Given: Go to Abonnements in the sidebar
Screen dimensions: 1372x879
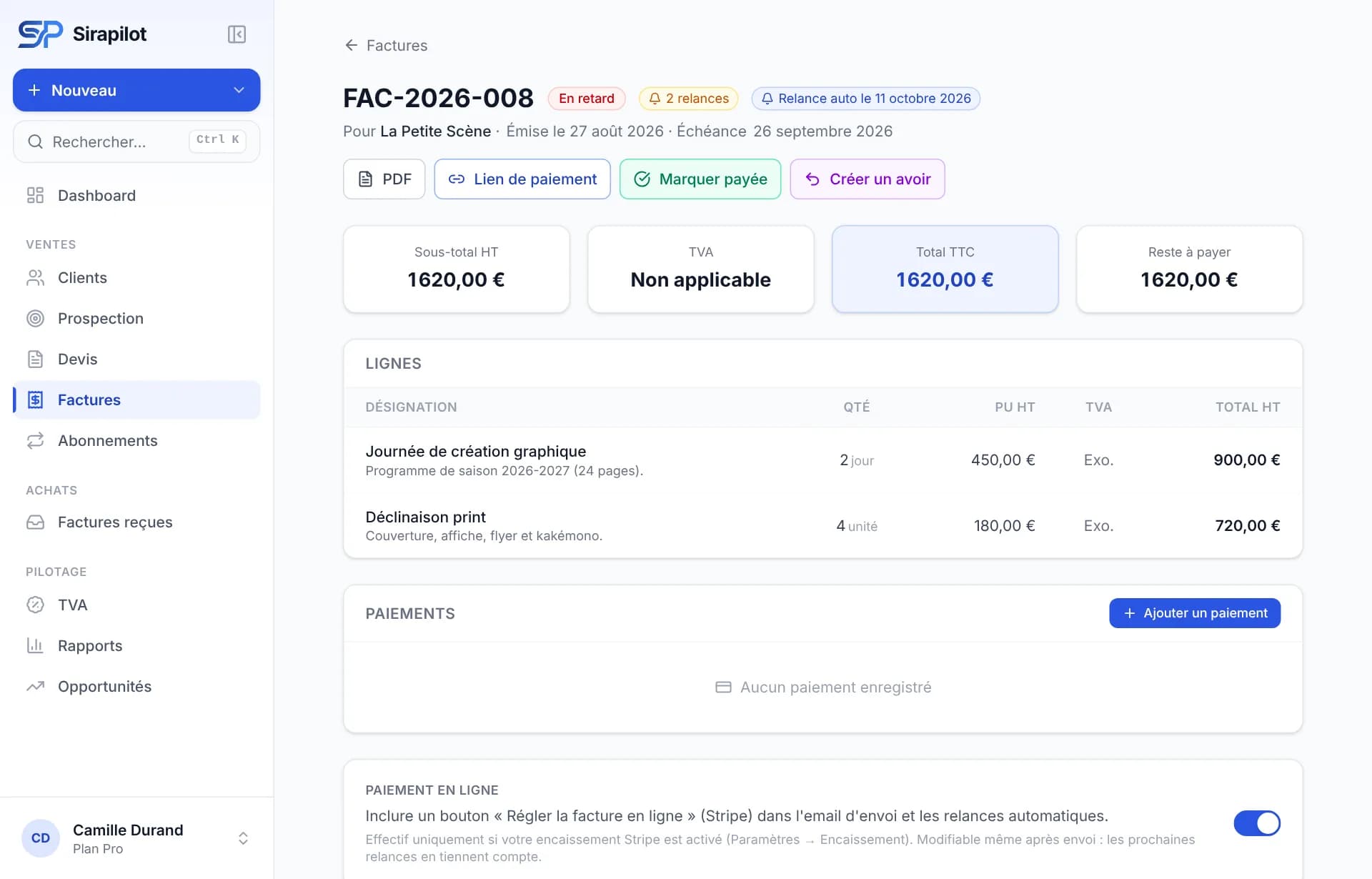Looking at the screenshot, I should (x=136, y=440).
